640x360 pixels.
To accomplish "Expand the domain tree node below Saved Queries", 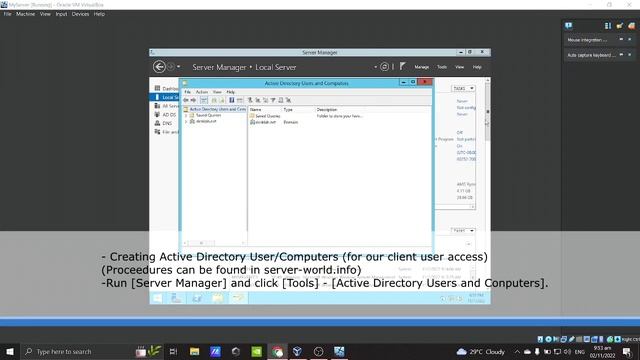I will (186, 122).
